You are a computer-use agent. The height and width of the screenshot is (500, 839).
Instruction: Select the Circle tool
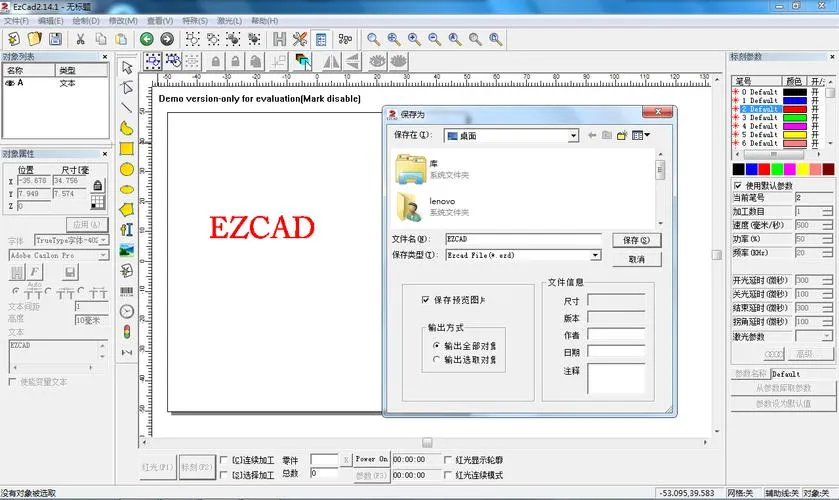point(127,169)
